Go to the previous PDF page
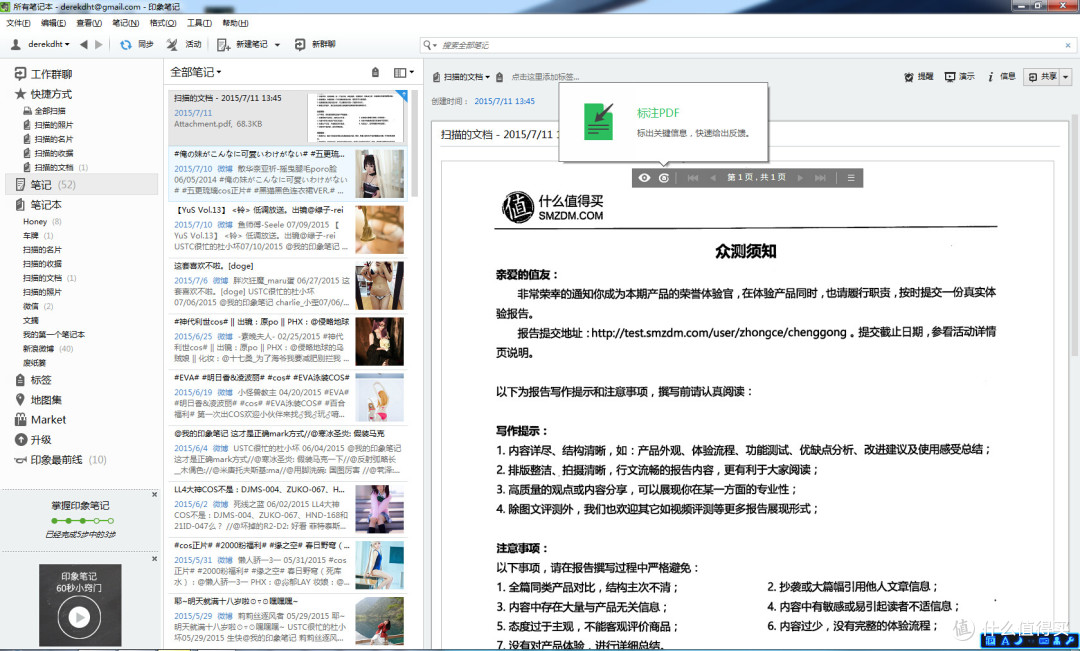This screenshot has height=651, width=1080. click(x=713, y=178)
